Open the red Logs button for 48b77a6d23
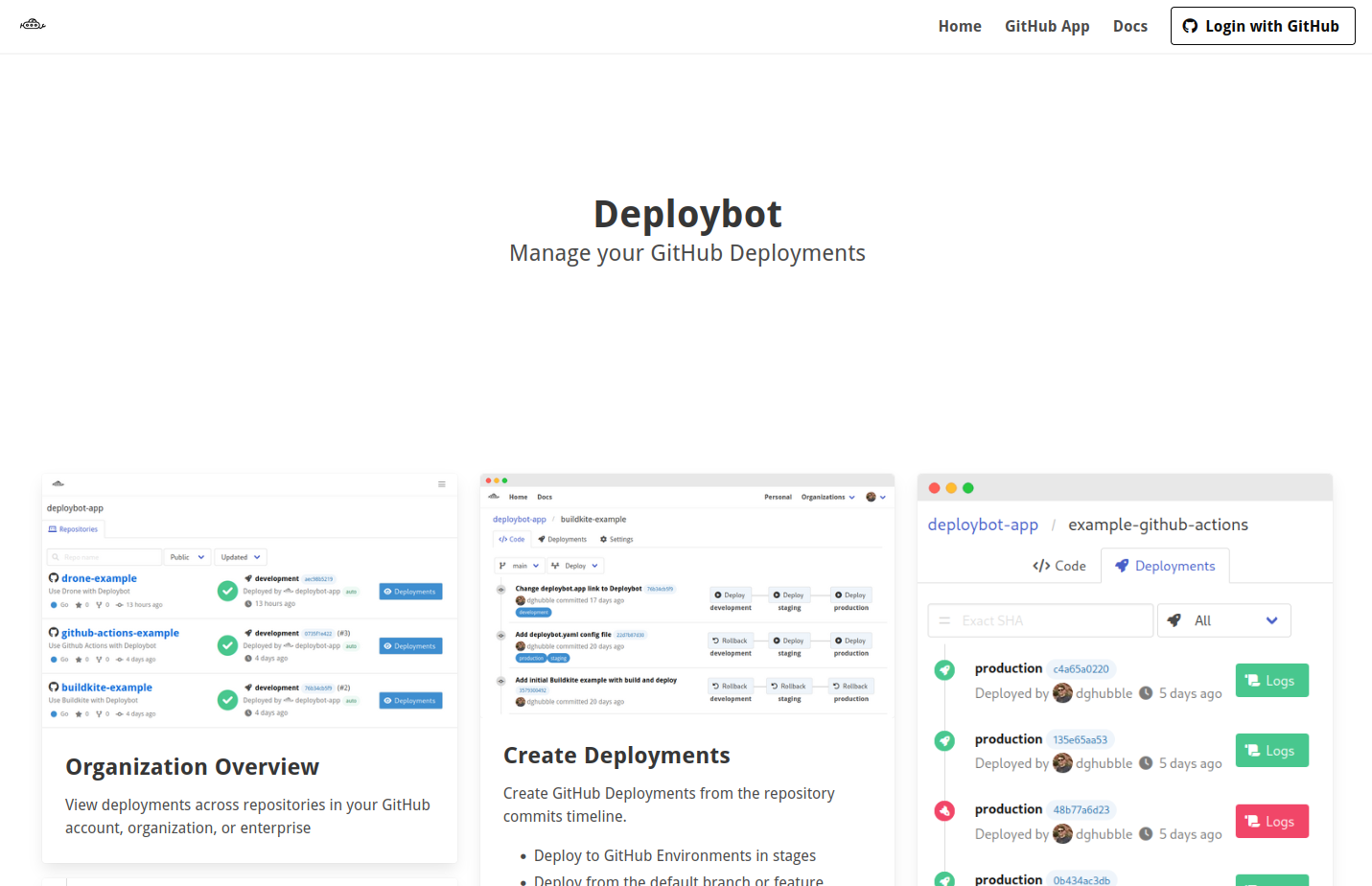1372x886 pixels. click(x=1271, y=822)
